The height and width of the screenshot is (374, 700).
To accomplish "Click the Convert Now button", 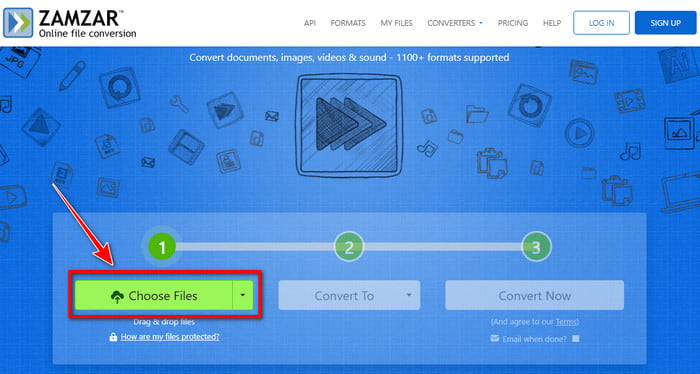I will tap(534, 295).
